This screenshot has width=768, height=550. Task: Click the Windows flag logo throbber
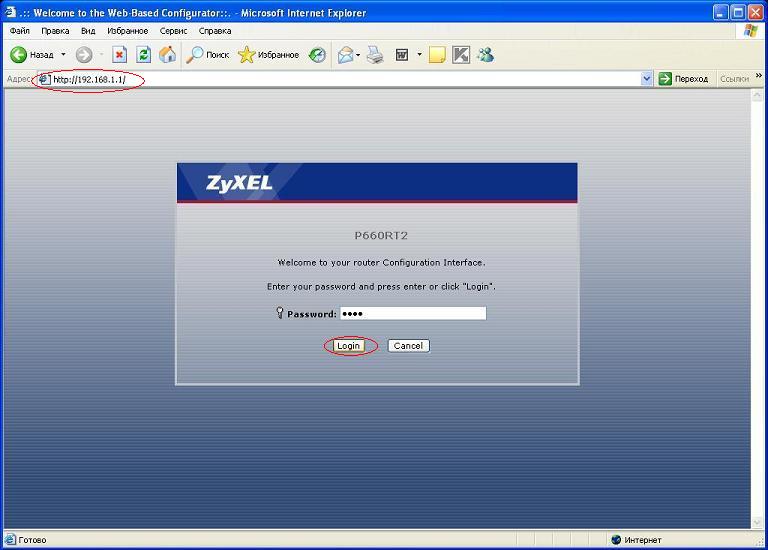(750, 31)
